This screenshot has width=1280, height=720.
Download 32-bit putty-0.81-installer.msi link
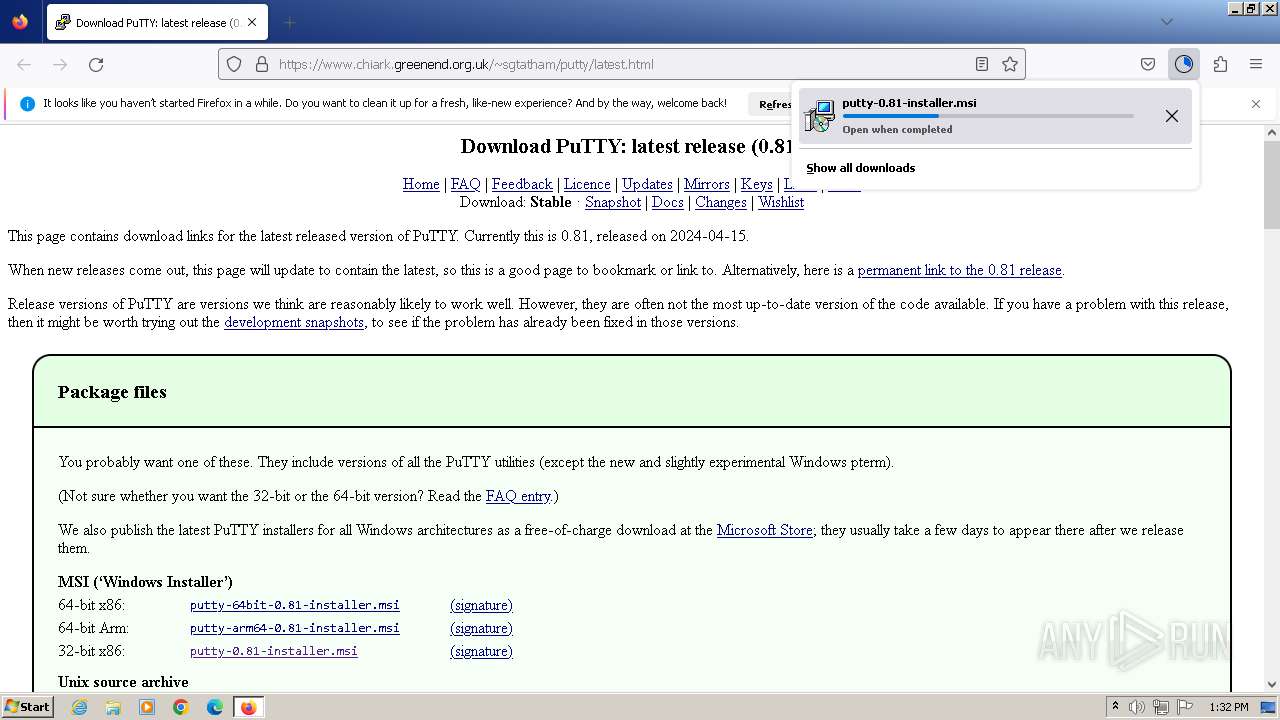pyautogui.click(x=274, y=651)
